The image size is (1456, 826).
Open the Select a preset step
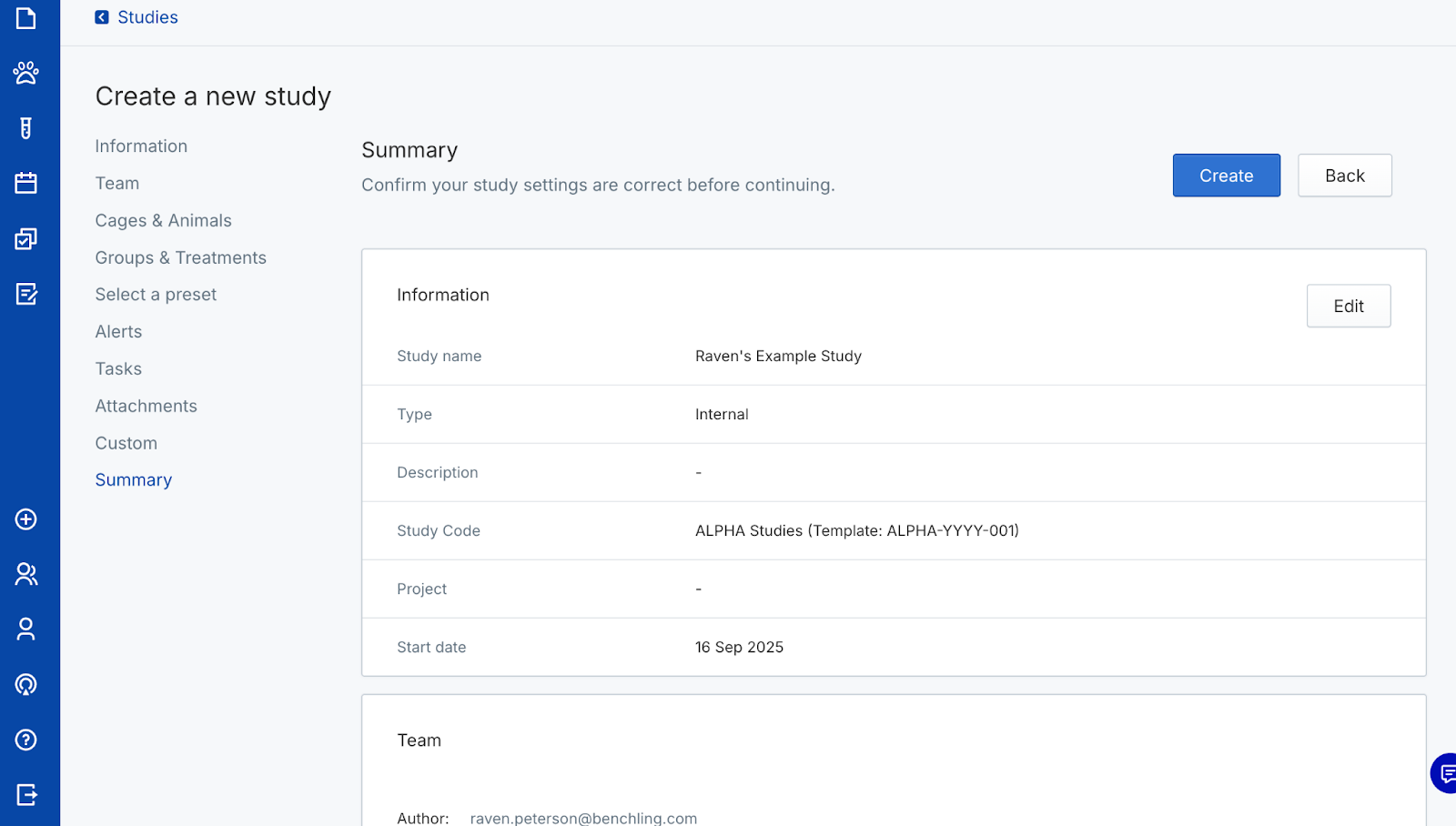pyautogui.click(x=156, y=295)
